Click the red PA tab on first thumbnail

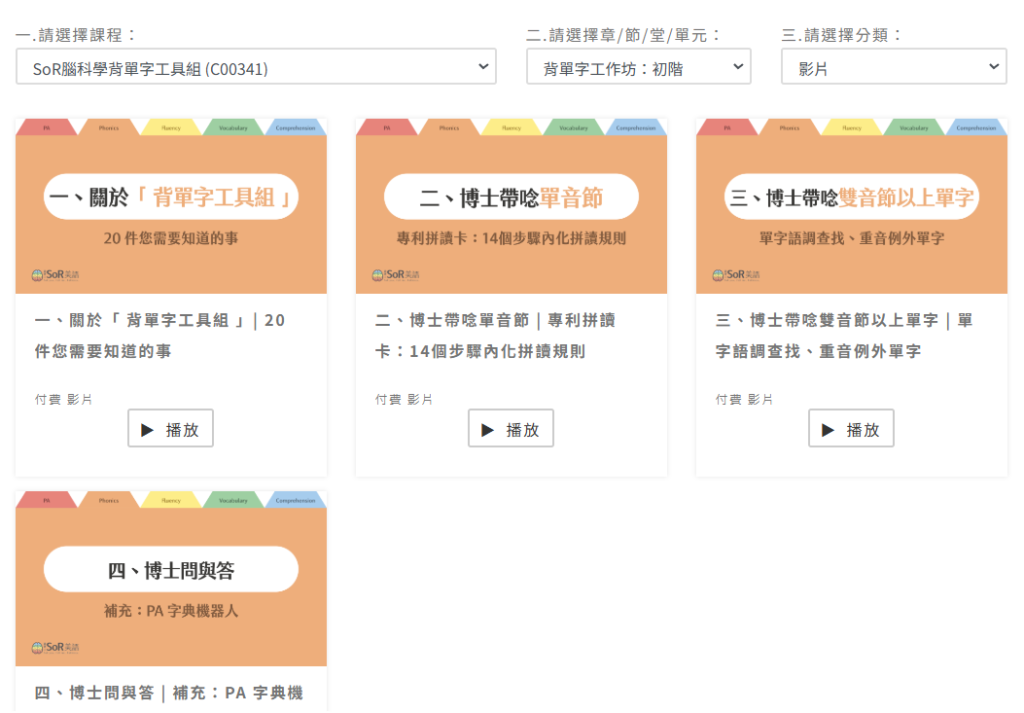pos(46,128)
